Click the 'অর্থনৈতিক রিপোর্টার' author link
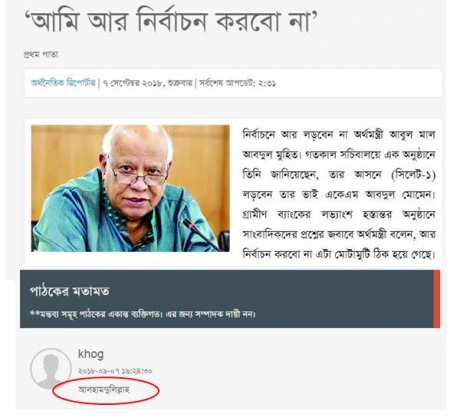This screenshot has width=450, height=418. (x=63, y=83)
